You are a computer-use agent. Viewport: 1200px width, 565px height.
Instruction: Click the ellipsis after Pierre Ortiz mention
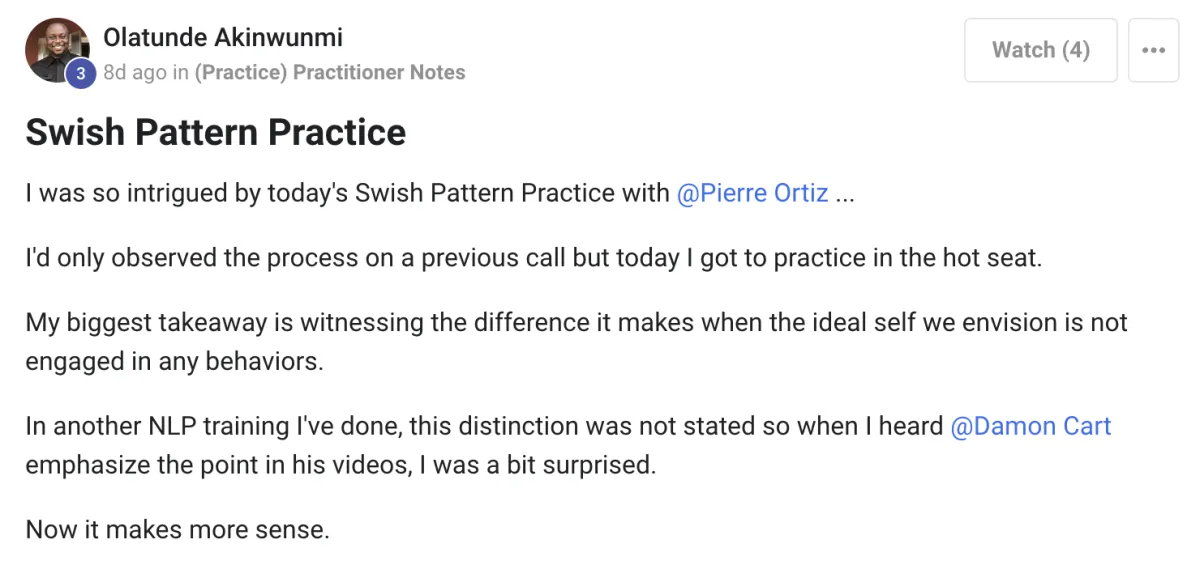(x=845, y=193)
